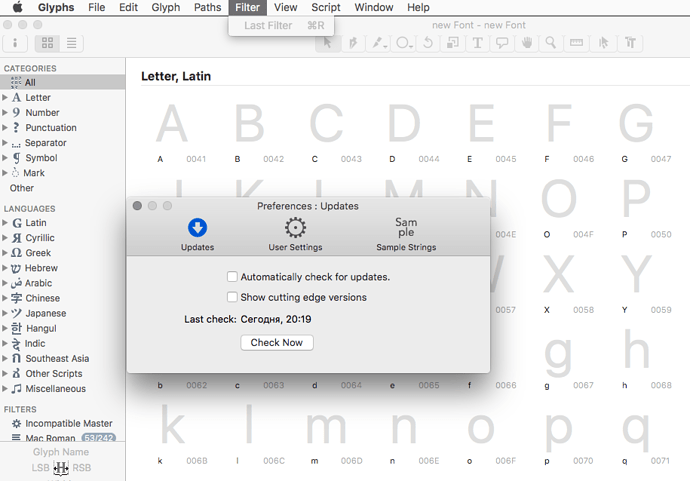Select the TrueType instructor tool
Image resolution: width=690 pixels, height=481 pixels.
[x=630, y=43]
